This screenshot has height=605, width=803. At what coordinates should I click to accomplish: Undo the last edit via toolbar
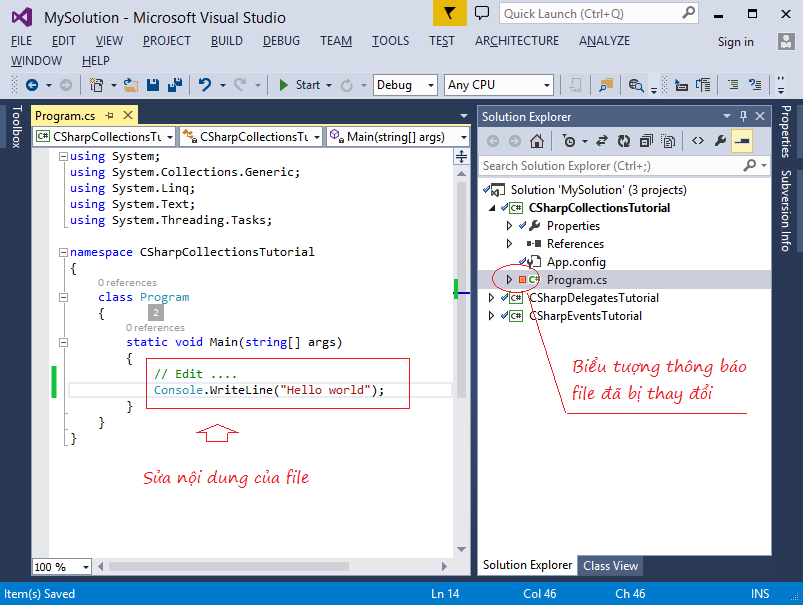point(205,85)
